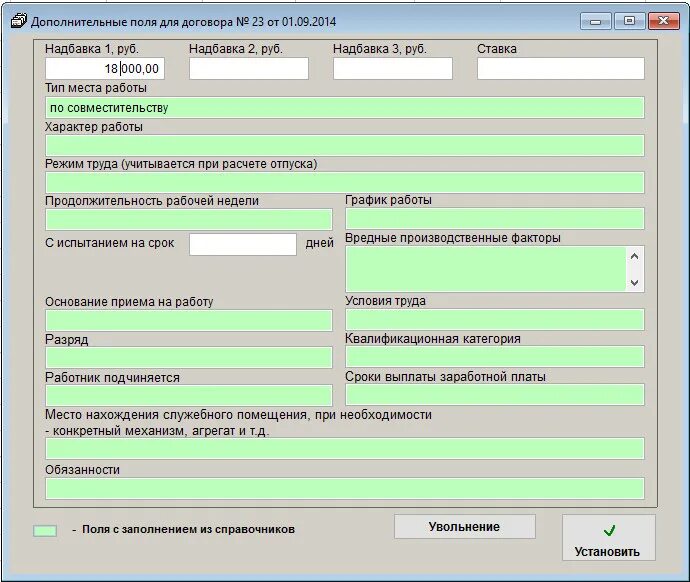Open the Характер работы reference field
The width and height of the screenshot is (690, 582).
tap(345, 146)
